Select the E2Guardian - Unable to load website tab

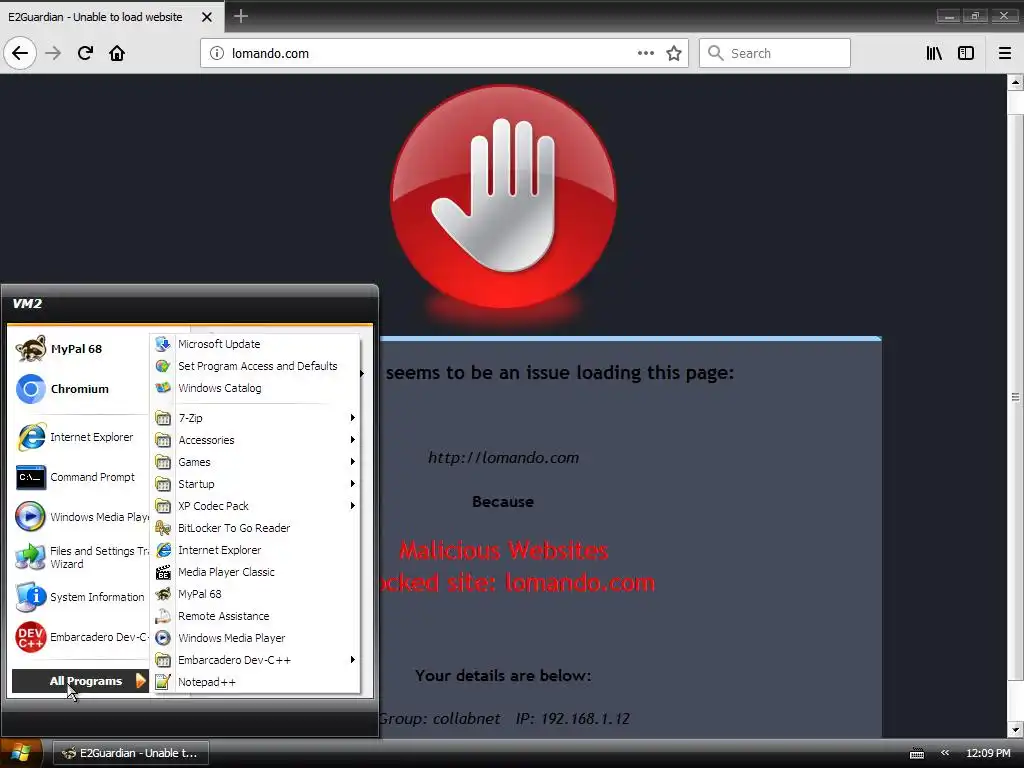point(112,17)
